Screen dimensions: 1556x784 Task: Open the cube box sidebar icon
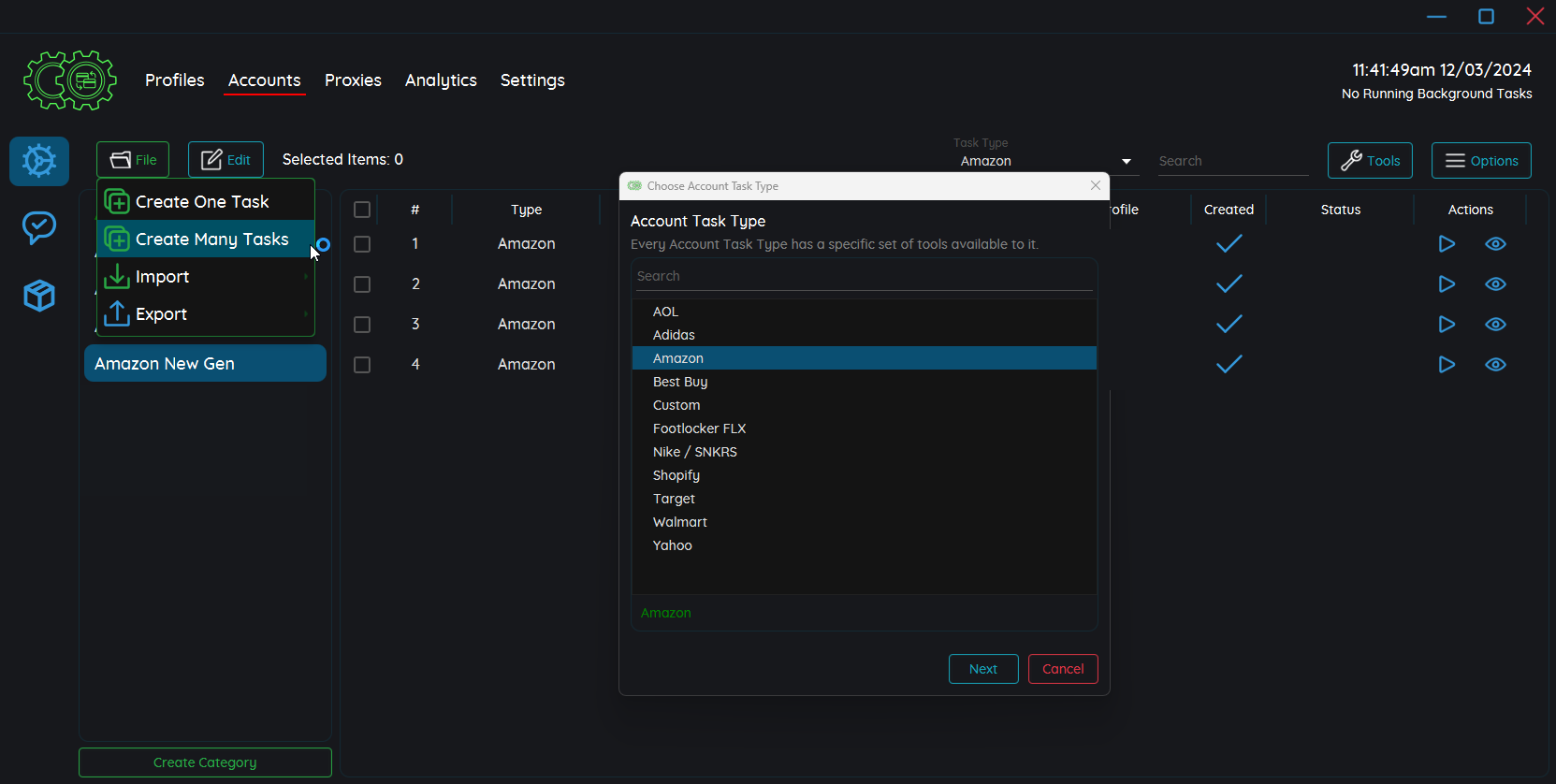click(39, 296)
